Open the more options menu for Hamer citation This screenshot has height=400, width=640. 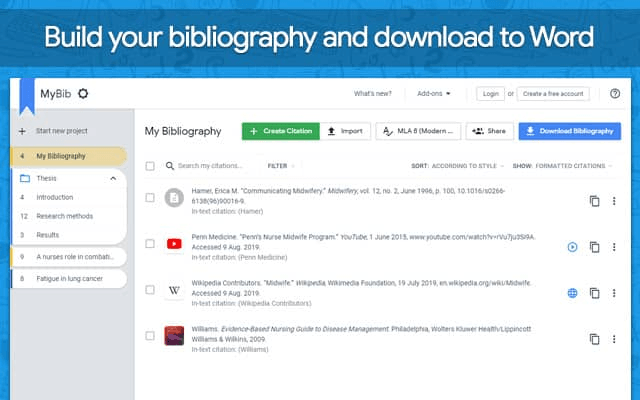click(x=614, y=201)
